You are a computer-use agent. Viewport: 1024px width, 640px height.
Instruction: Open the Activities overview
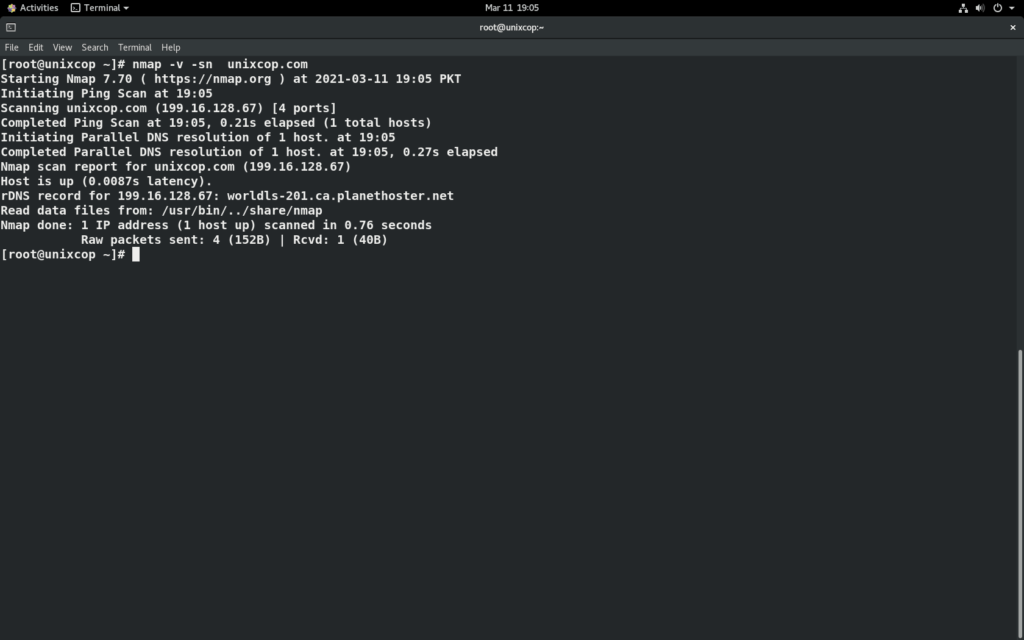tap(33, 8)
